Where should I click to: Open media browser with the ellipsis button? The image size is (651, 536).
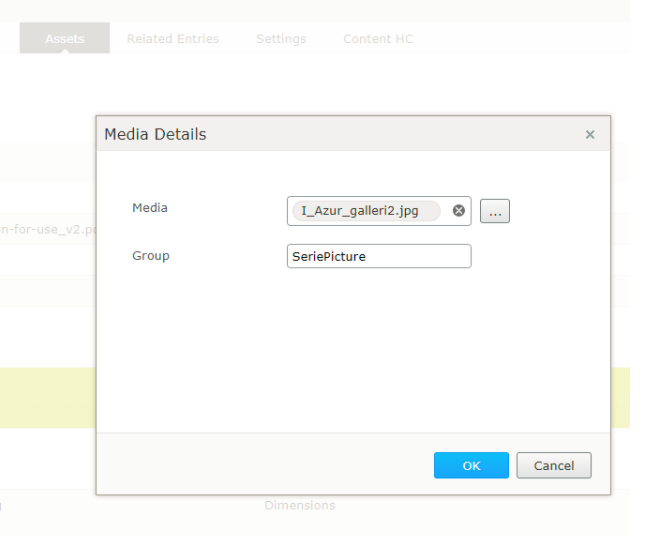(495, 211)
